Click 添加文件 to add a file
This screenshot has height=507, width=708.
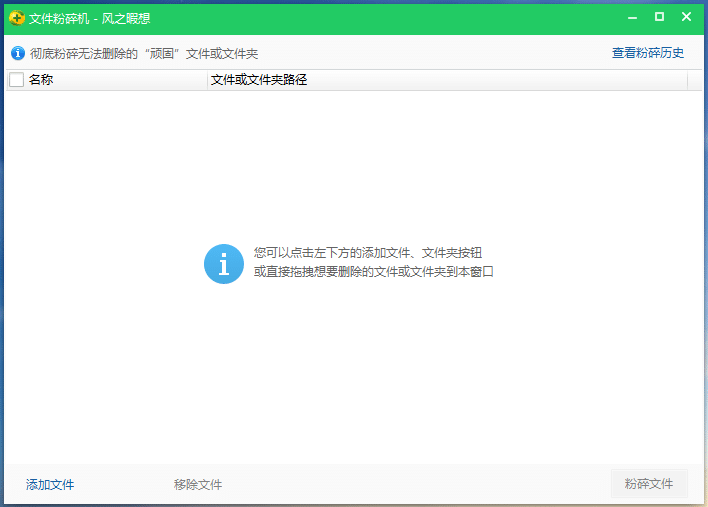click(50, 485)
